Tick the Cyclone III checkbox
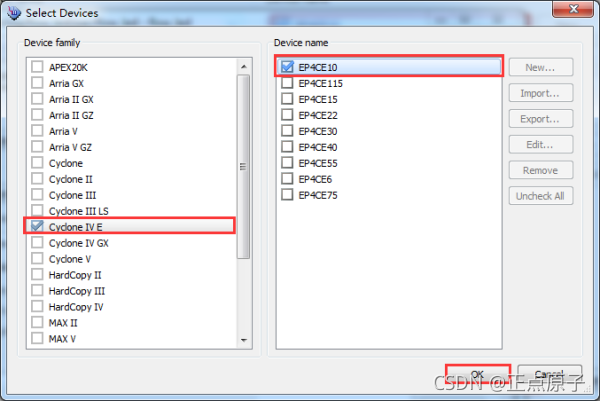Image resolution: width=600 pixels, height=401 pixels. pyautogui.click(x=37, y=195)
